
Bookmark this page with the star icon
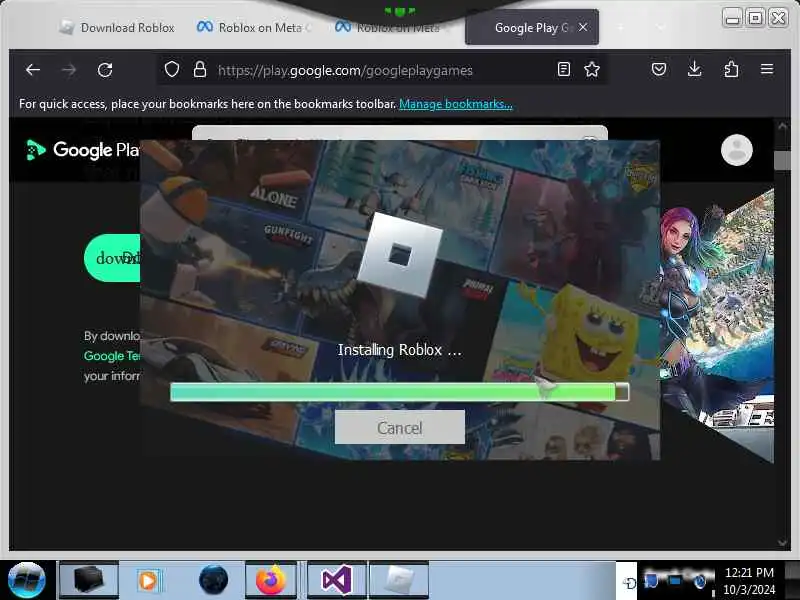[x=592, y=69]
